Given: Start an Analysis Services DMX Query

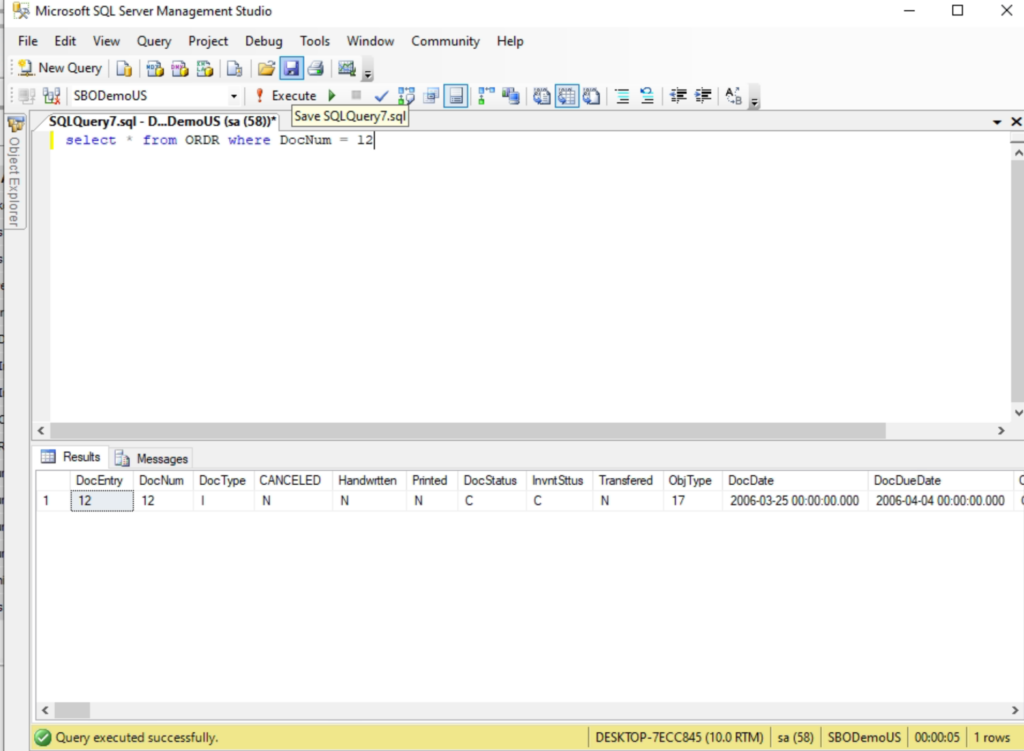Looking at the screenshot, I should coord(180,69).
